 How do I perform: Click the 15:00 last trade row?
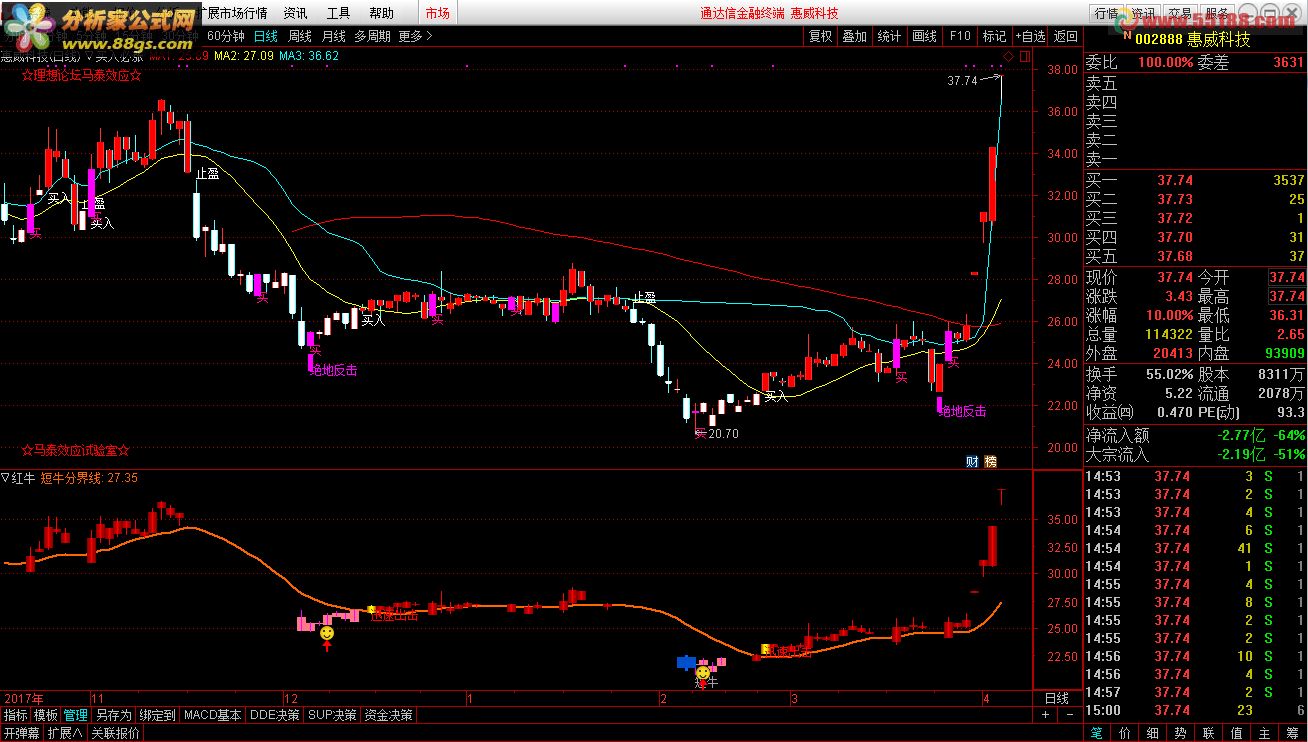pyautogui.click(x=1196, y=710)
